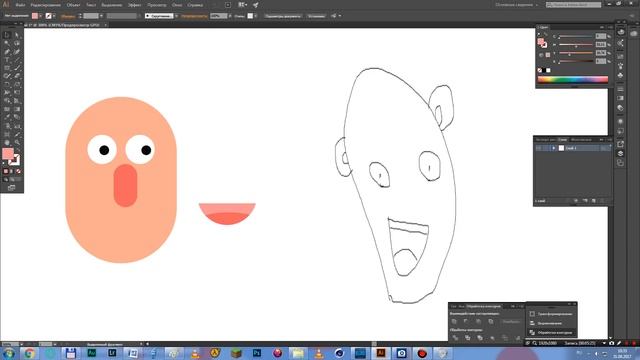640x360 pixels.
Task: Switch to the Слои tab
Action: (x=563, y=140)
